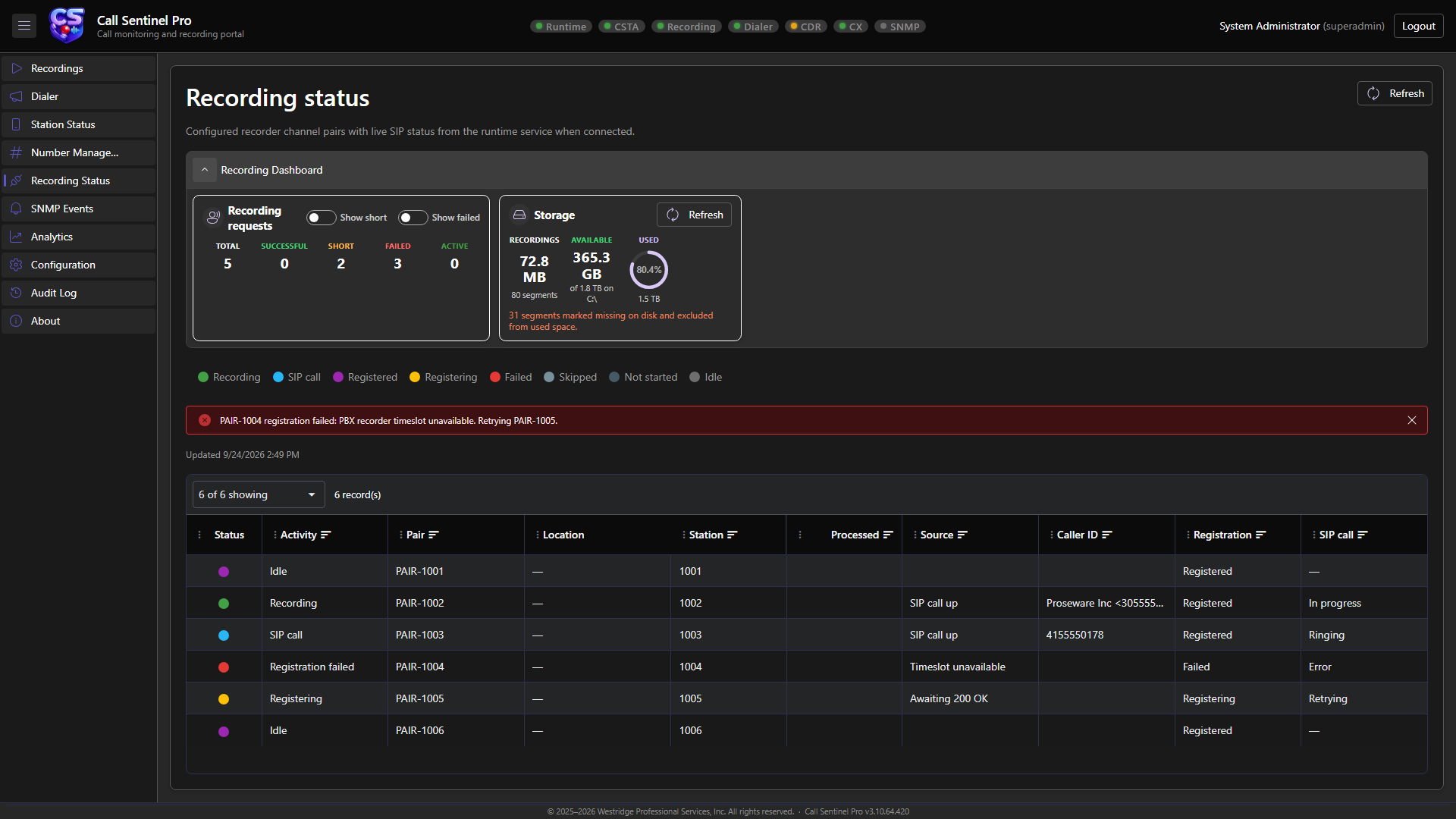1456x819 pixels.
Task: Open the SIP call column filter
Action: (x=1363, y=535)
